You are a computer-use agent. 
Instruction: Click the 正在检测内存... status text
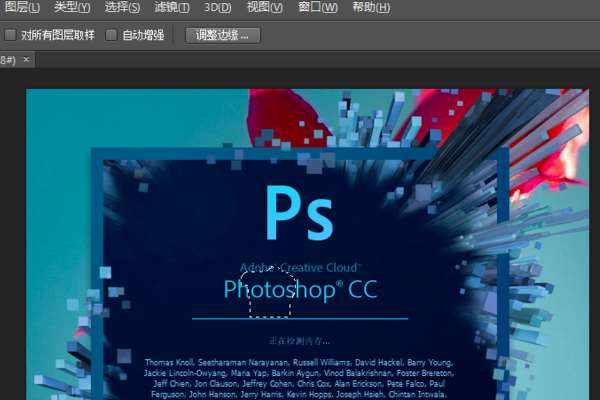300,341
